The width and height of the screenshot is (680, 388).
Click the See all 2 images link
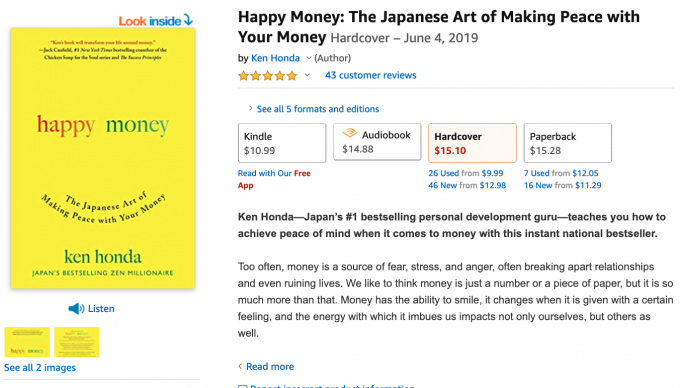click(x=40, y=368)
